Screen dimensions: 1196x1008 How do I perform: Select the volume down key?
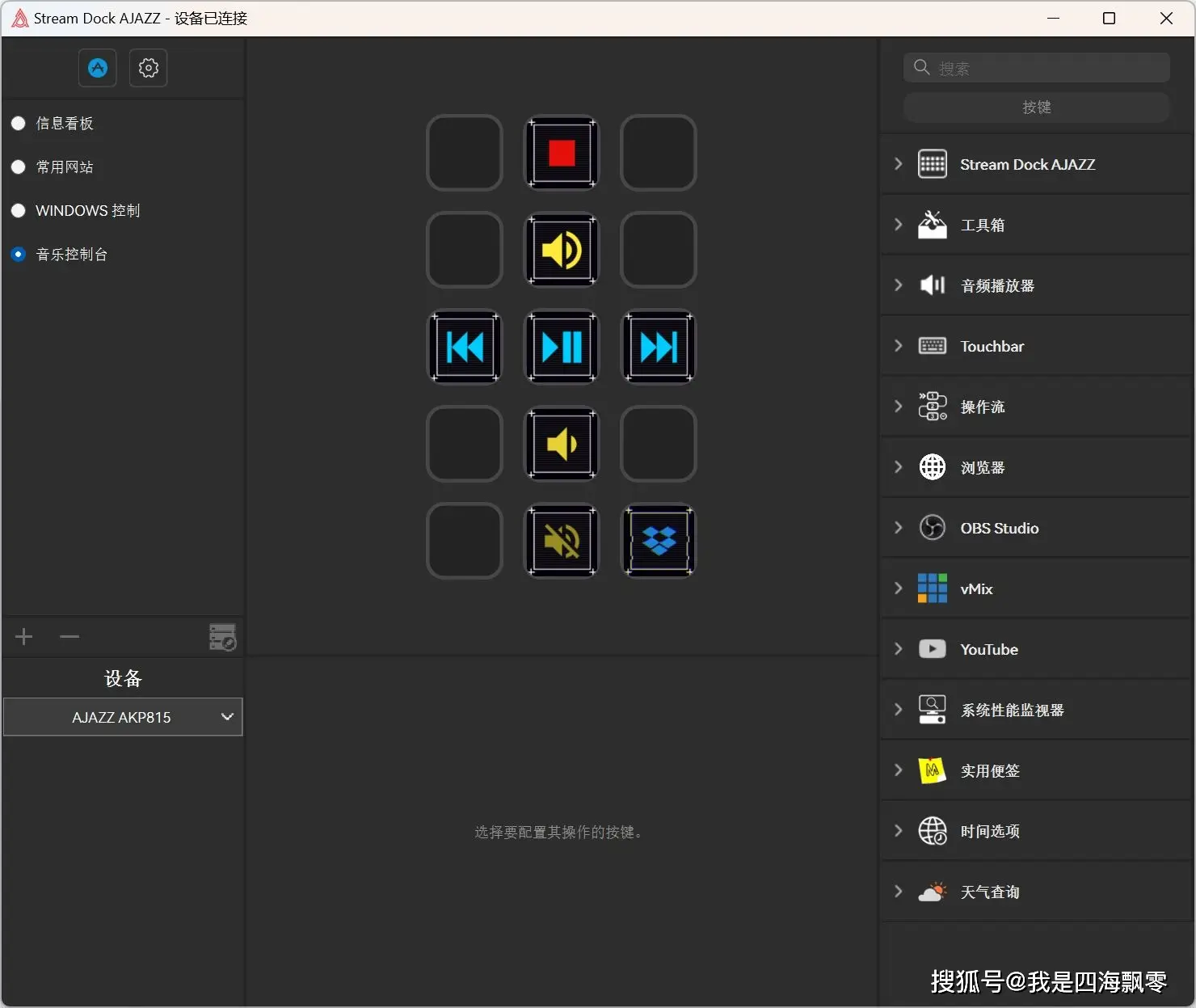tap(562, 444)
